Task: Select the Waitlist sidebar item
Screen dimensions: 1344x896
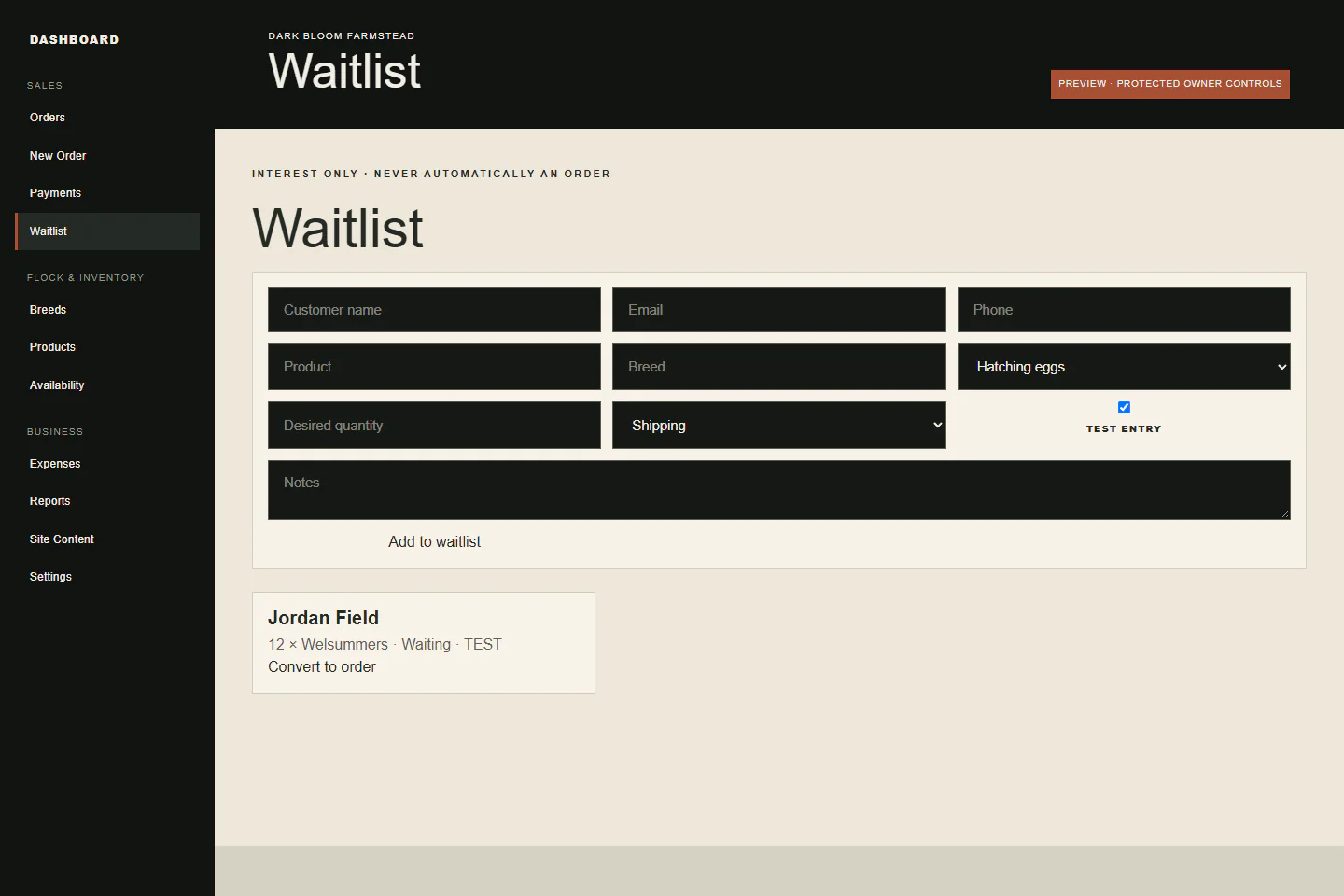Action: point(107,231)
